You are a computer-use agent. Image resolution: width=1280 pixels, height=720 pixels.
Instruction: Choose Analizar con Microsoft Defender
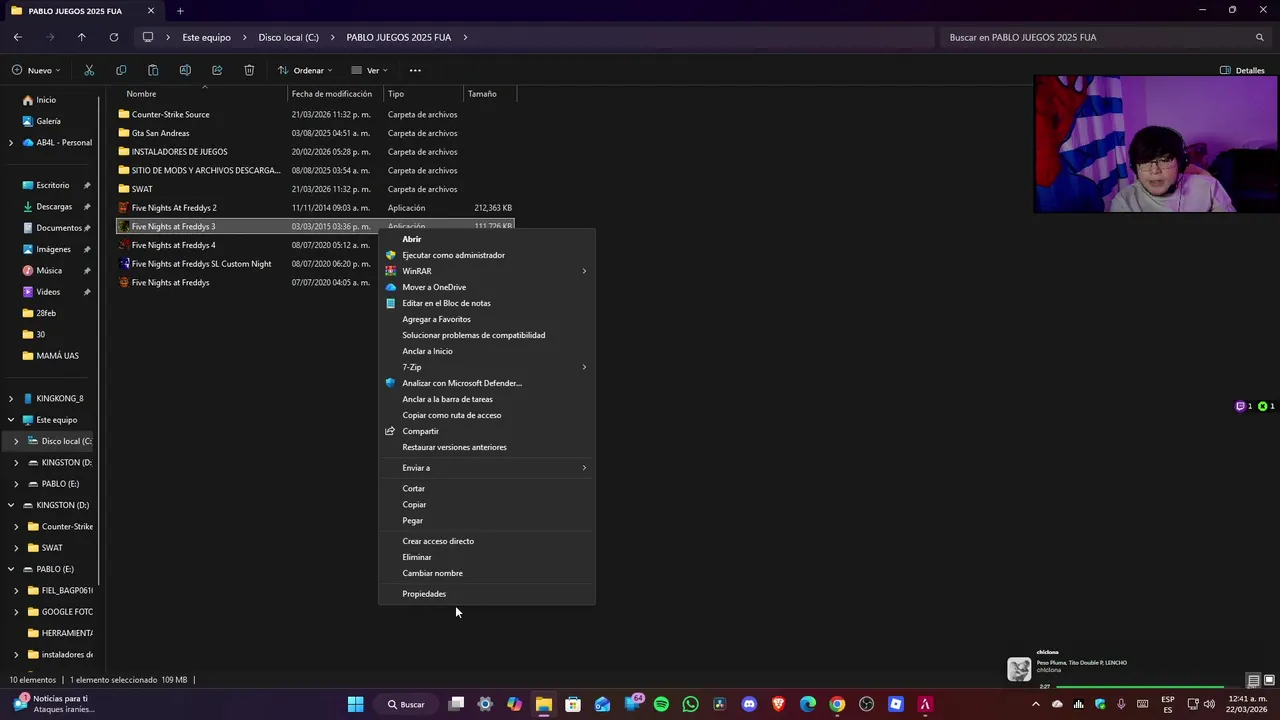tap(487, 383)
